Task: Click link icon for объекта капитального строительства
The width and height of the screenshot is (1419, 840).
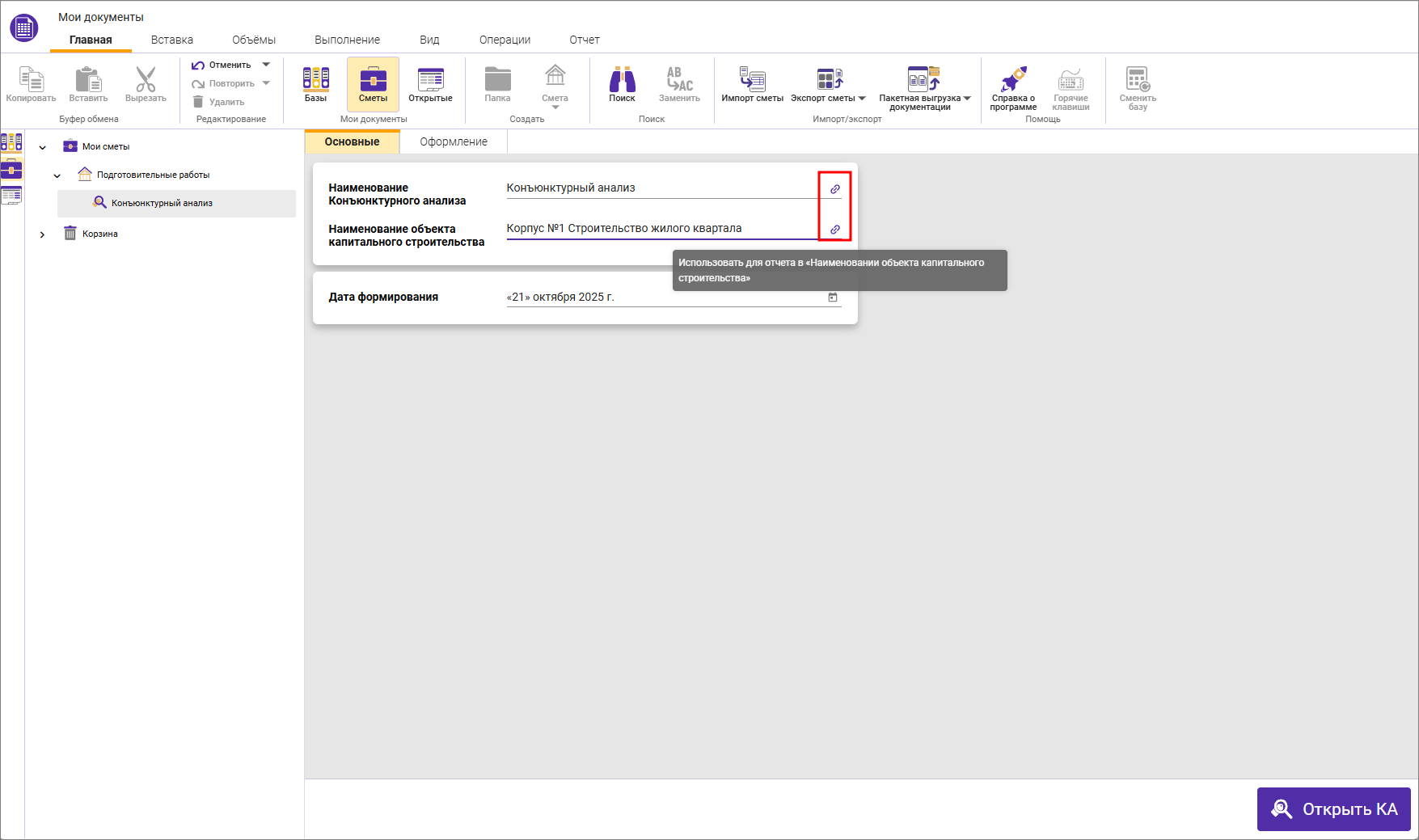Action: [x=835, y=230]
